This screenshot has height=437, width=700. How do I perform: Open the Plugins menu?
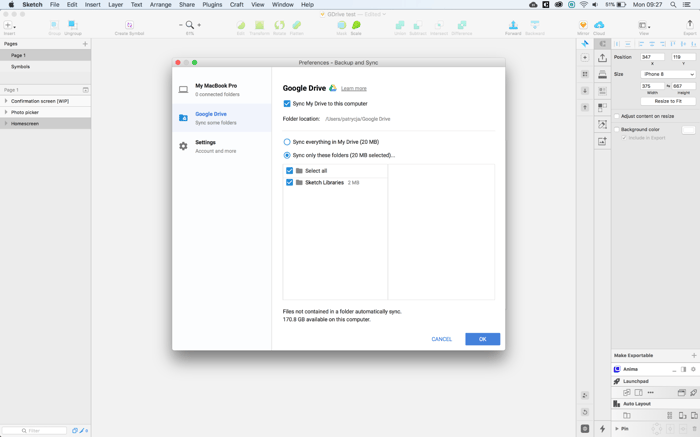click(212, 5)
